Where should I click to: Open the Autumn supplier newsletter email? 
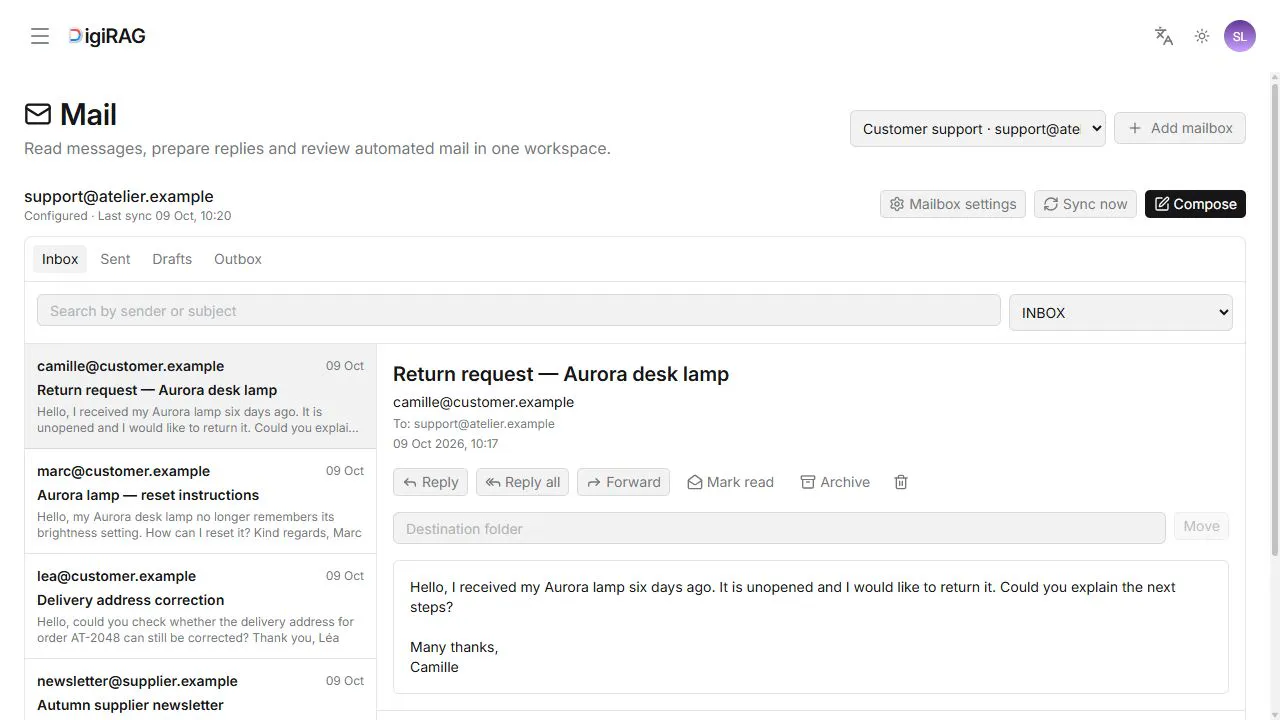[x=201, y=690]
